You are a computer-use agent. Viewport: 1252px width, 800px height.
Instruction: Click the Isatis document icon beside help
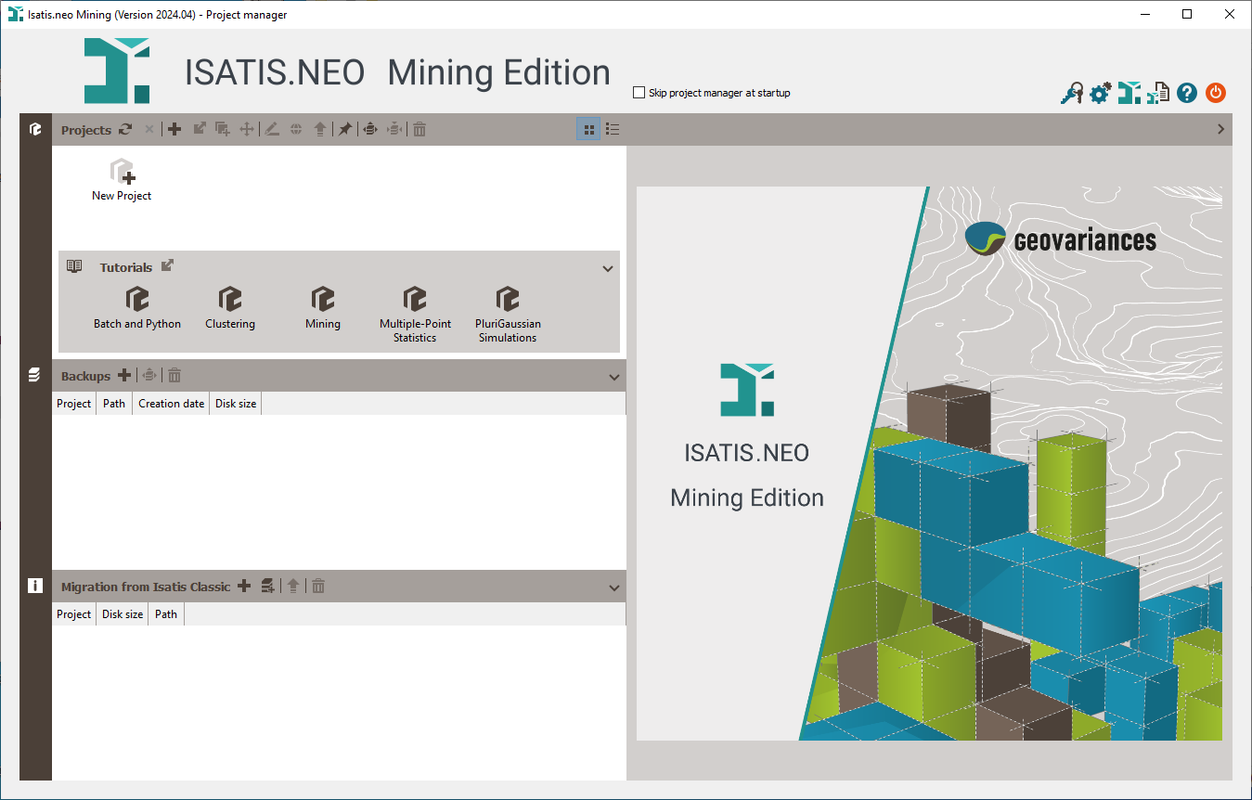[1158, 93]
